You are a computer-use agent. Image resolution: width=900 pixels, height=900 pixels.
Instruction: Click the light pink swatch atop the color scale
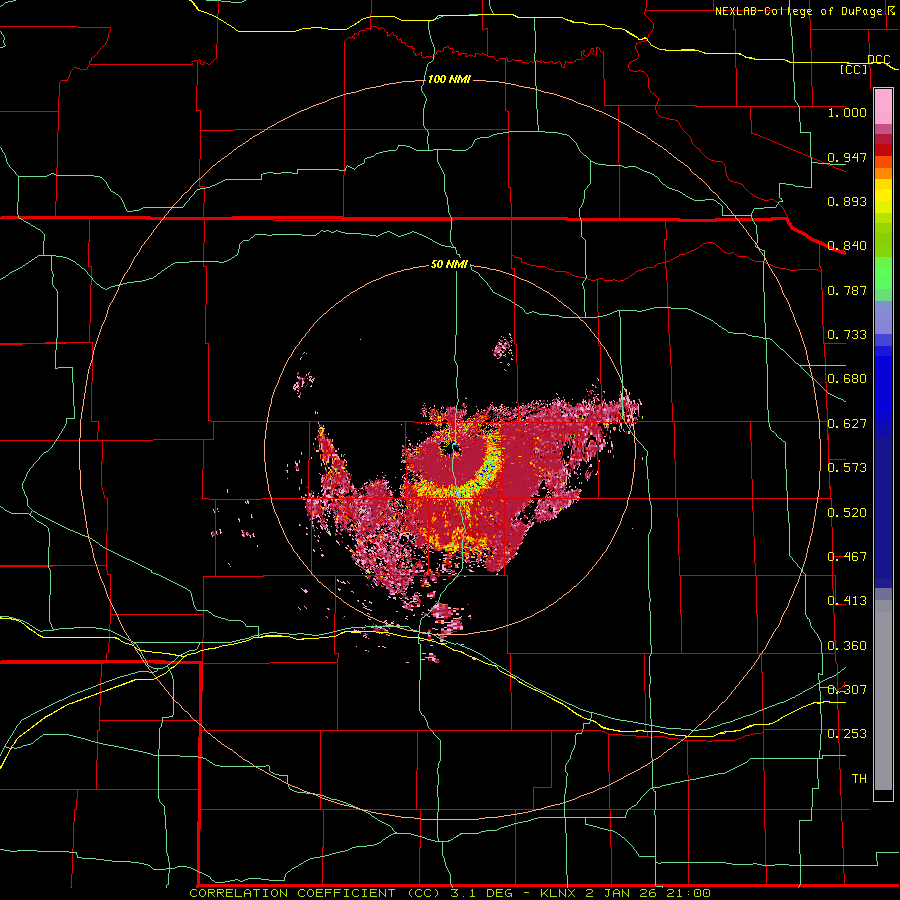(883, 107)
